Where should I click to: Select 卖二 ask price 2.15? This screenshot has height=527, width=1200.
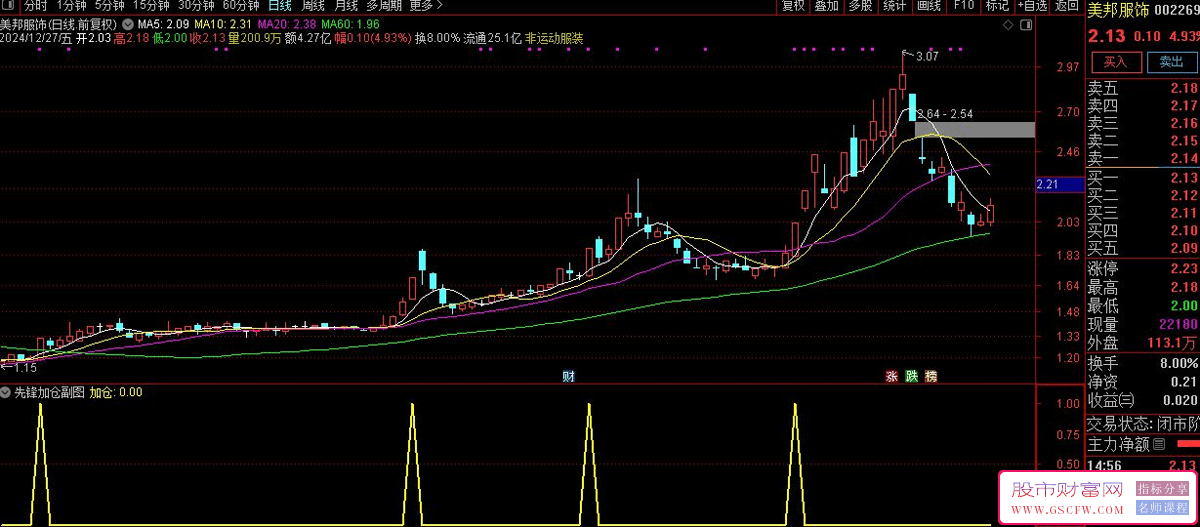click(x=1143, y=141)
